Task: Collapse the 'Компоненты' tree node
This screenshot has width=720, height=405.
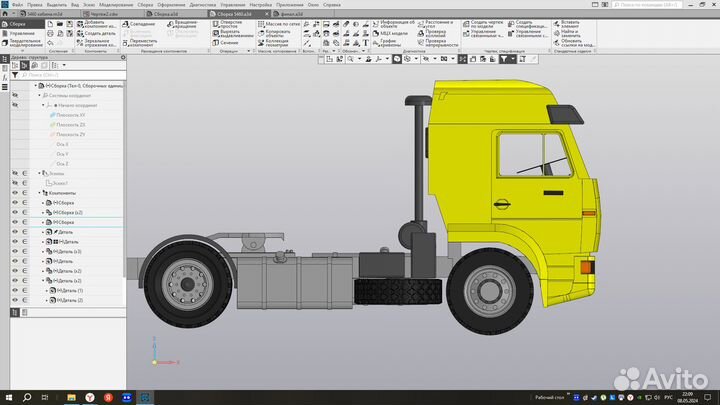Action: [x=37, y=193]
